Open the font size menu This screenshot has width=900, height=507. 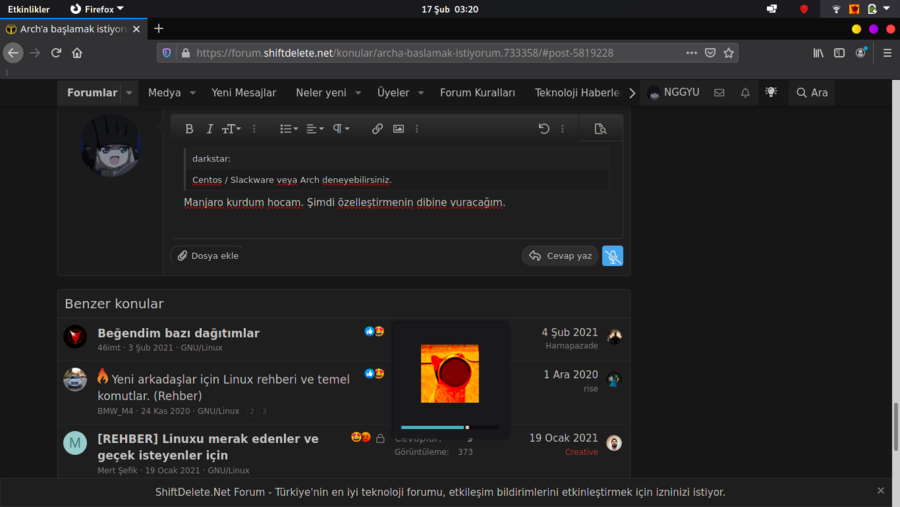coord(231,129)
